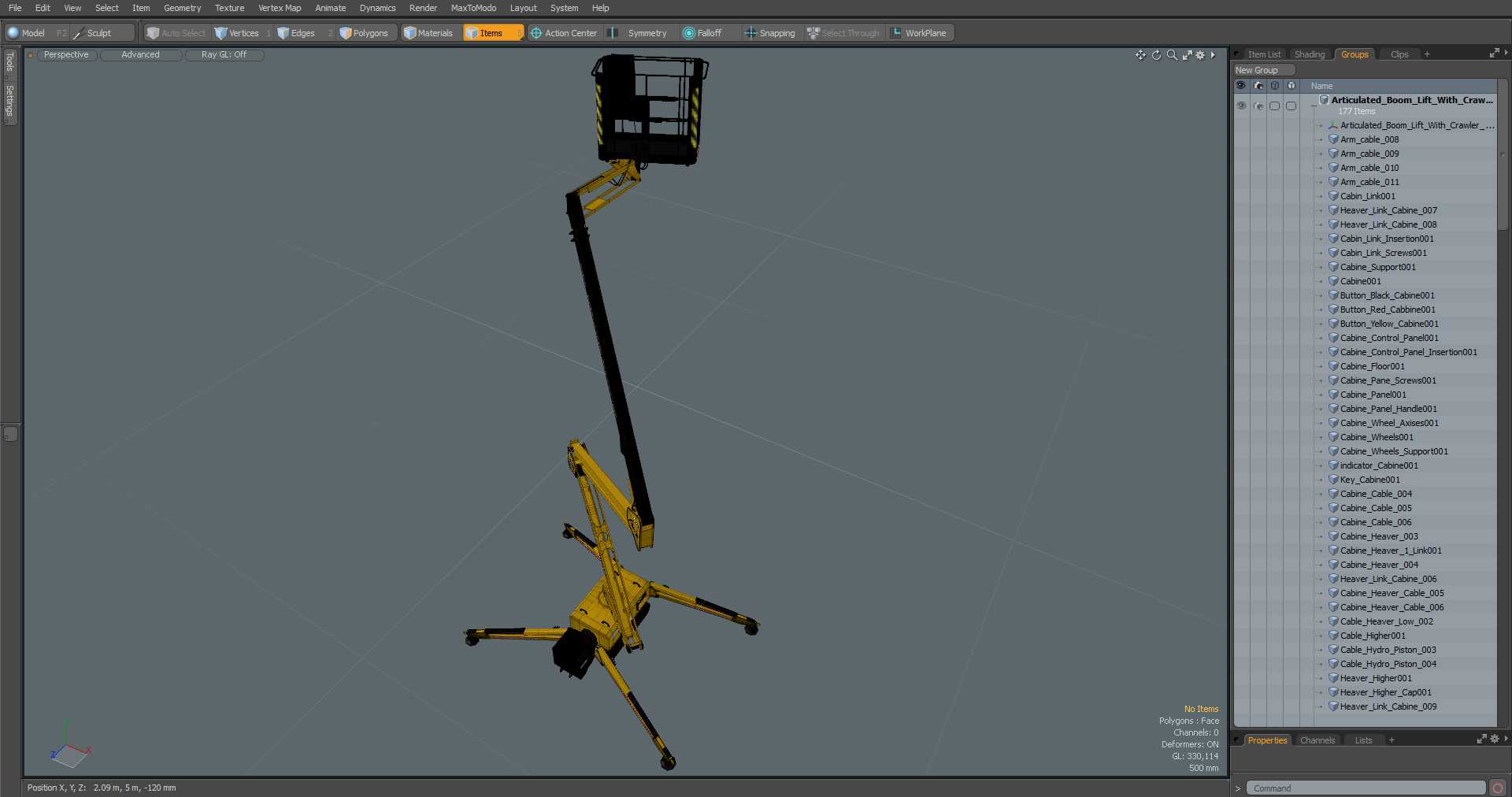Click the New Group button
The width and height of the screenshot is (1512, 797).
pos(1263,70)
